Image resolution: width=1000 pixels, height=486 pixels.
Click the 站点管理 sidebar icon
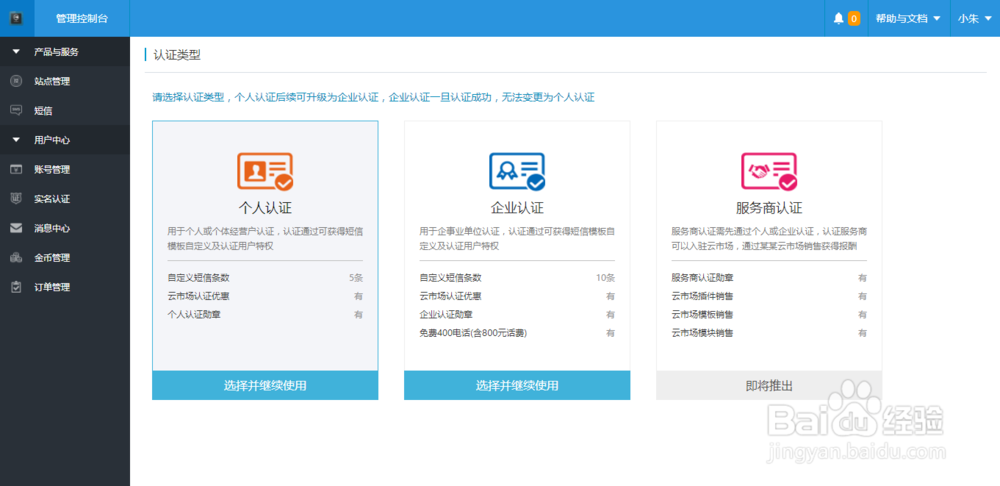17,81
